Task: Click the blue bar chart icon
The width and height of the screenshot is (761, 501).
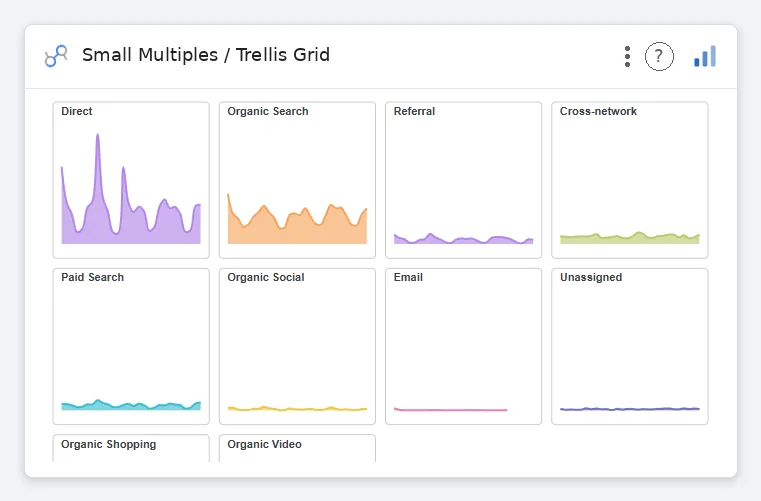Action: tap(705, 56)
